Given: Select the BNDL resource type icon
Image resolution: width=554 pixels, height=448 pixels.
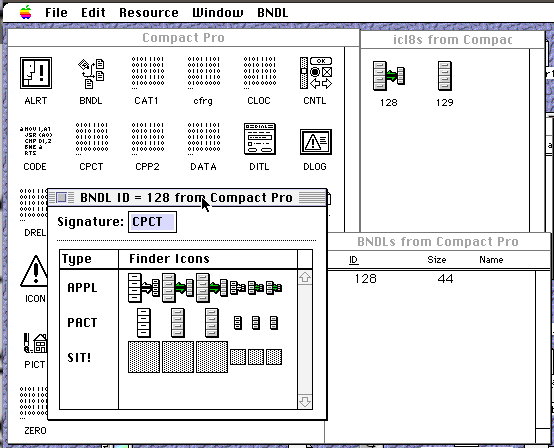Looking at the screenshot, I should pyautogui.click(x=91, y=73).
